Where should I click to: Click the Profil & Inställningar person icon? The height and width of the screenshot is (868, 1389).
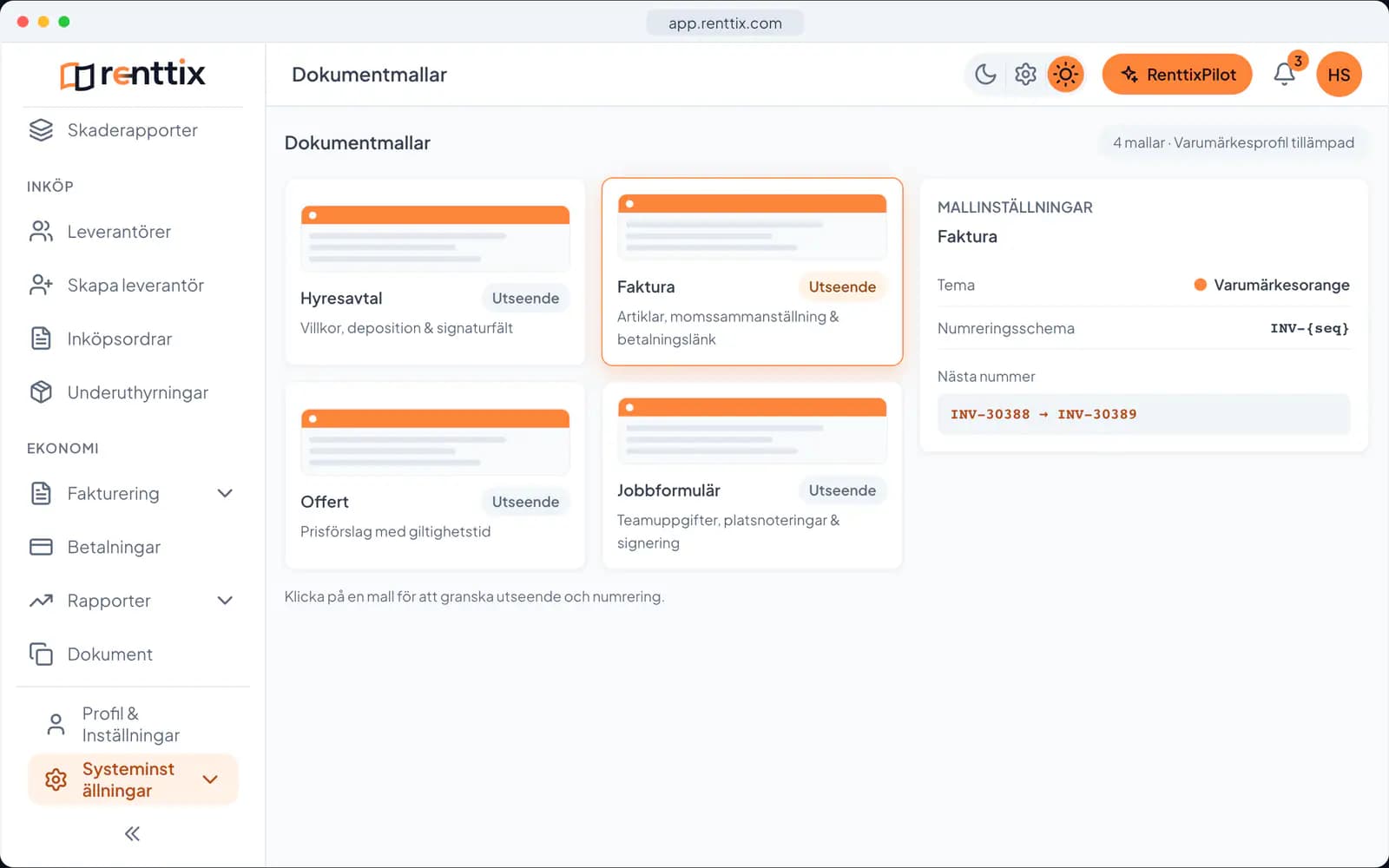pos(56,725)
